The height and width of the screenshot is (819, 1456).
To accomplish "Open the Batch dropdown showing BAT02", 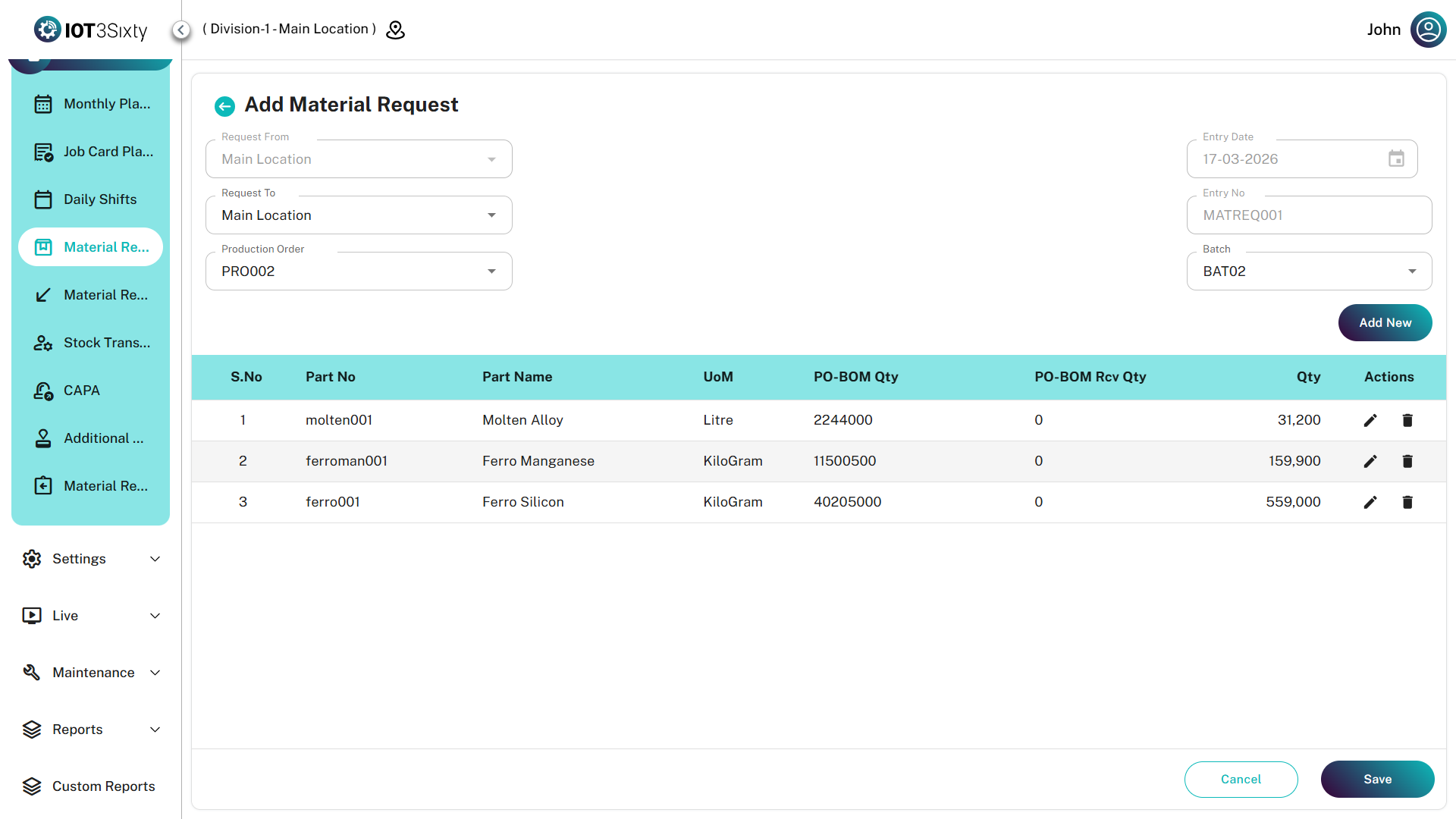I will tap(1309, 271).
